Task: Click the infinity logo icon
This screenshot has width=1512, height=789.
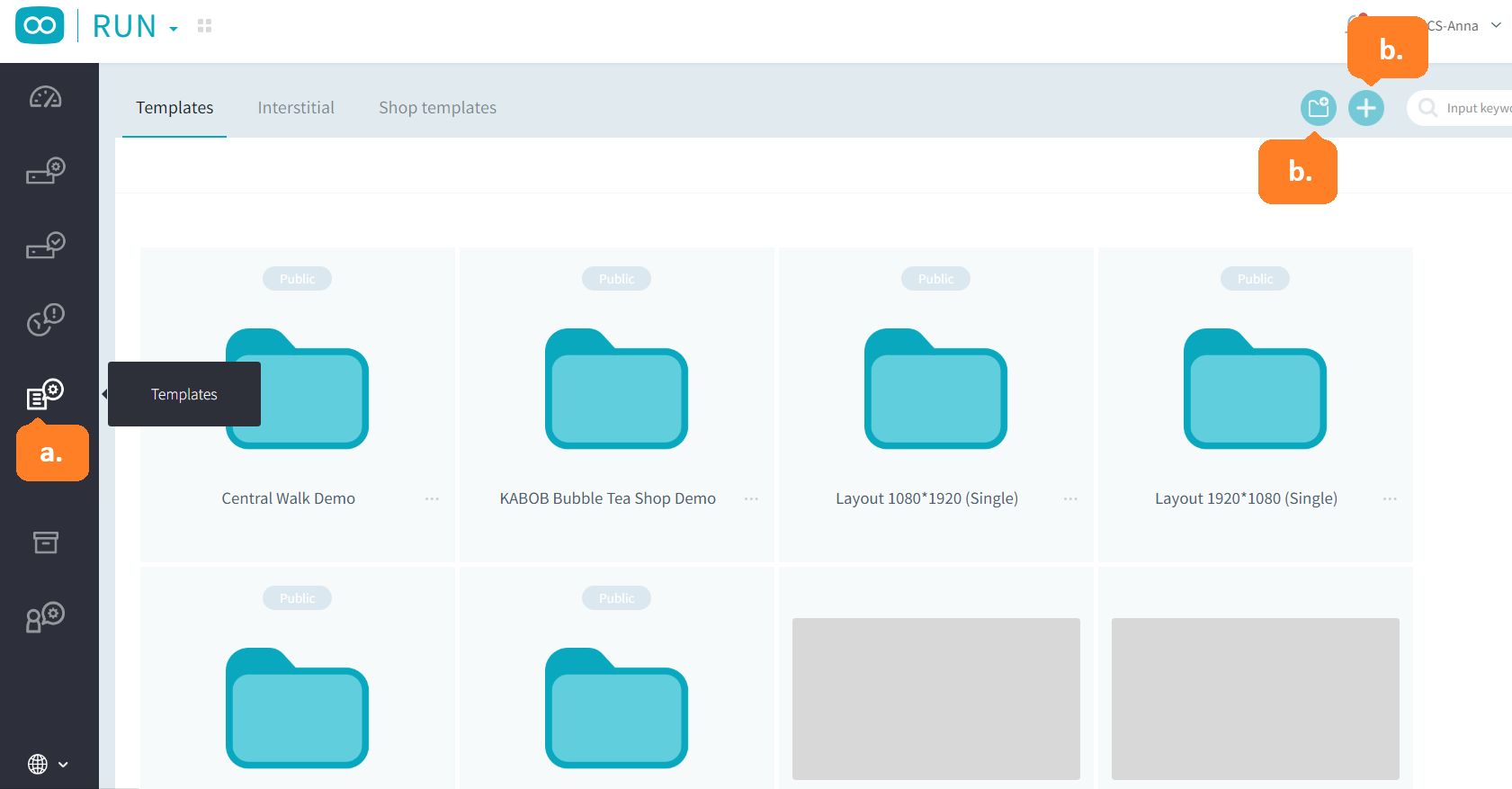Action: tap(40, 25)
